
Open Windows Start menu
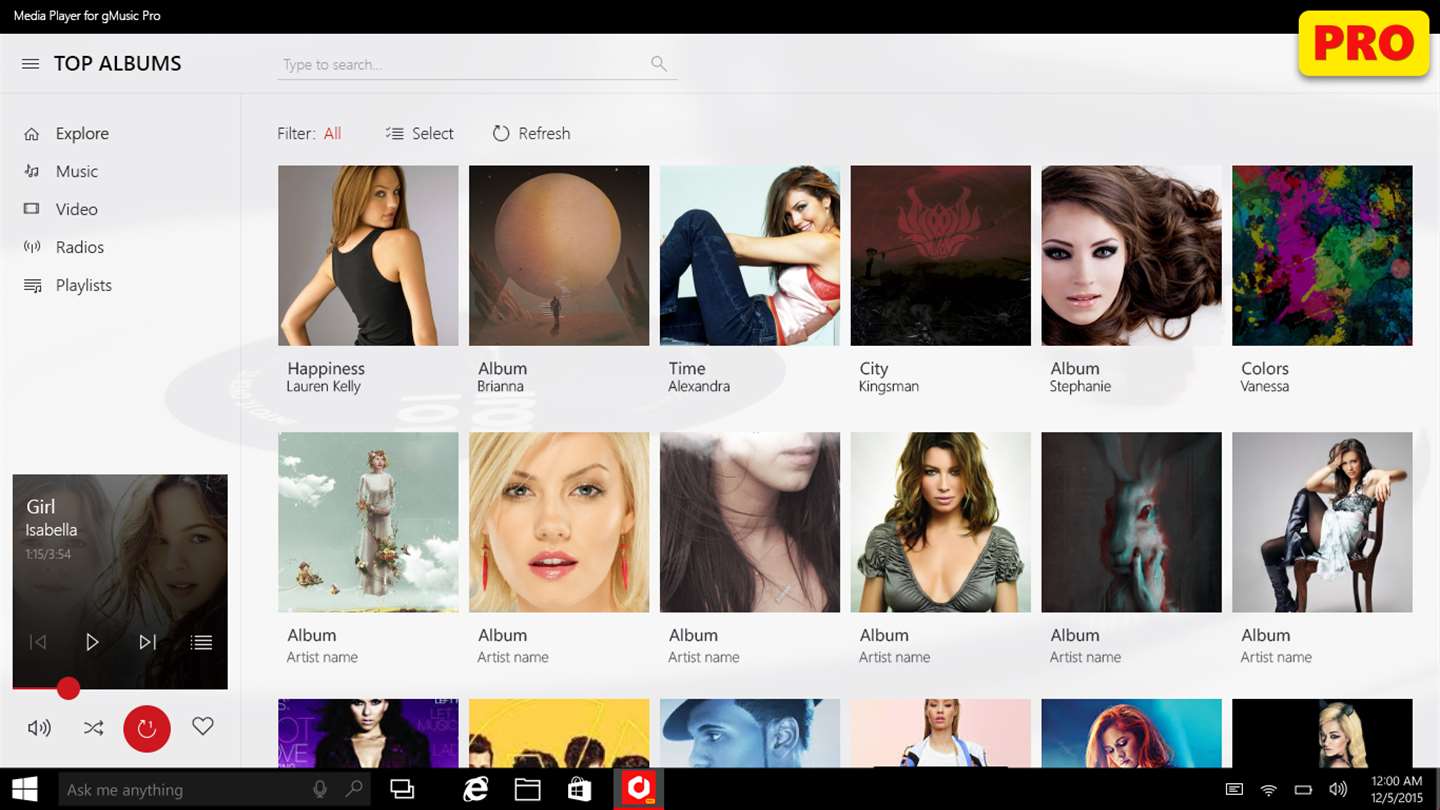[25, 790]
